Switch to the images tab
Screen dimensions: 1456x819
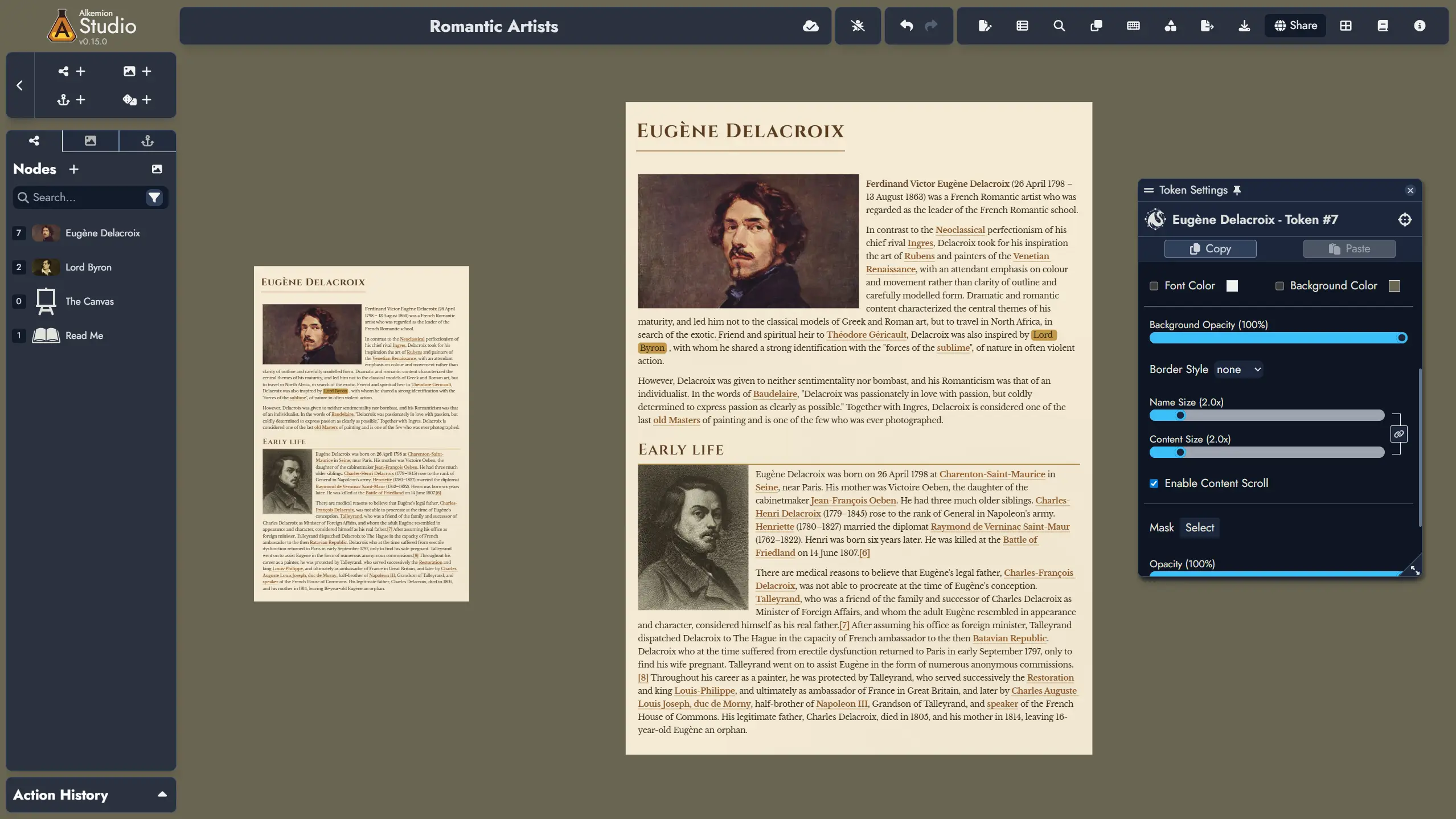[x=91, y=141]
